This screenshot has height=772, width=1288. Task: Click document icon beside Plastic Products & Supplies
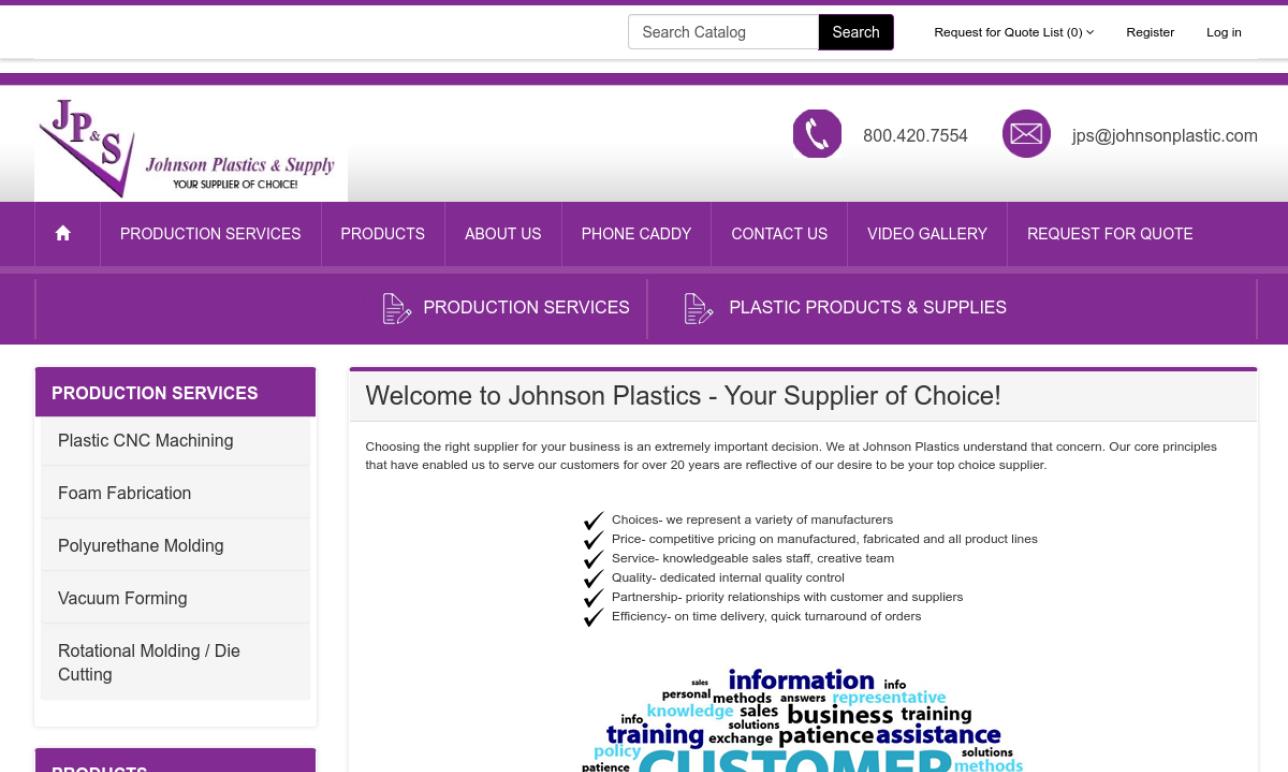tap(698, 308)
